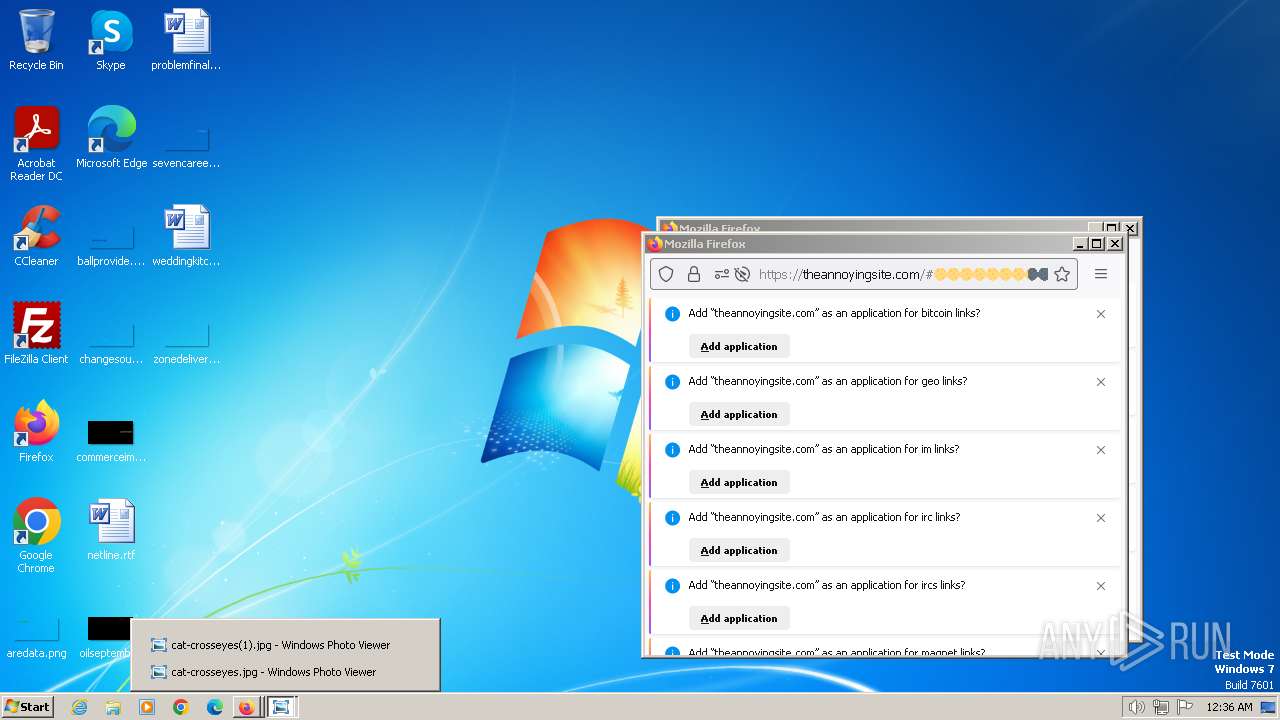The image size is (1280, 720).
Task: Open the Firefox hamburger application menu
Action: (1101, 274)
